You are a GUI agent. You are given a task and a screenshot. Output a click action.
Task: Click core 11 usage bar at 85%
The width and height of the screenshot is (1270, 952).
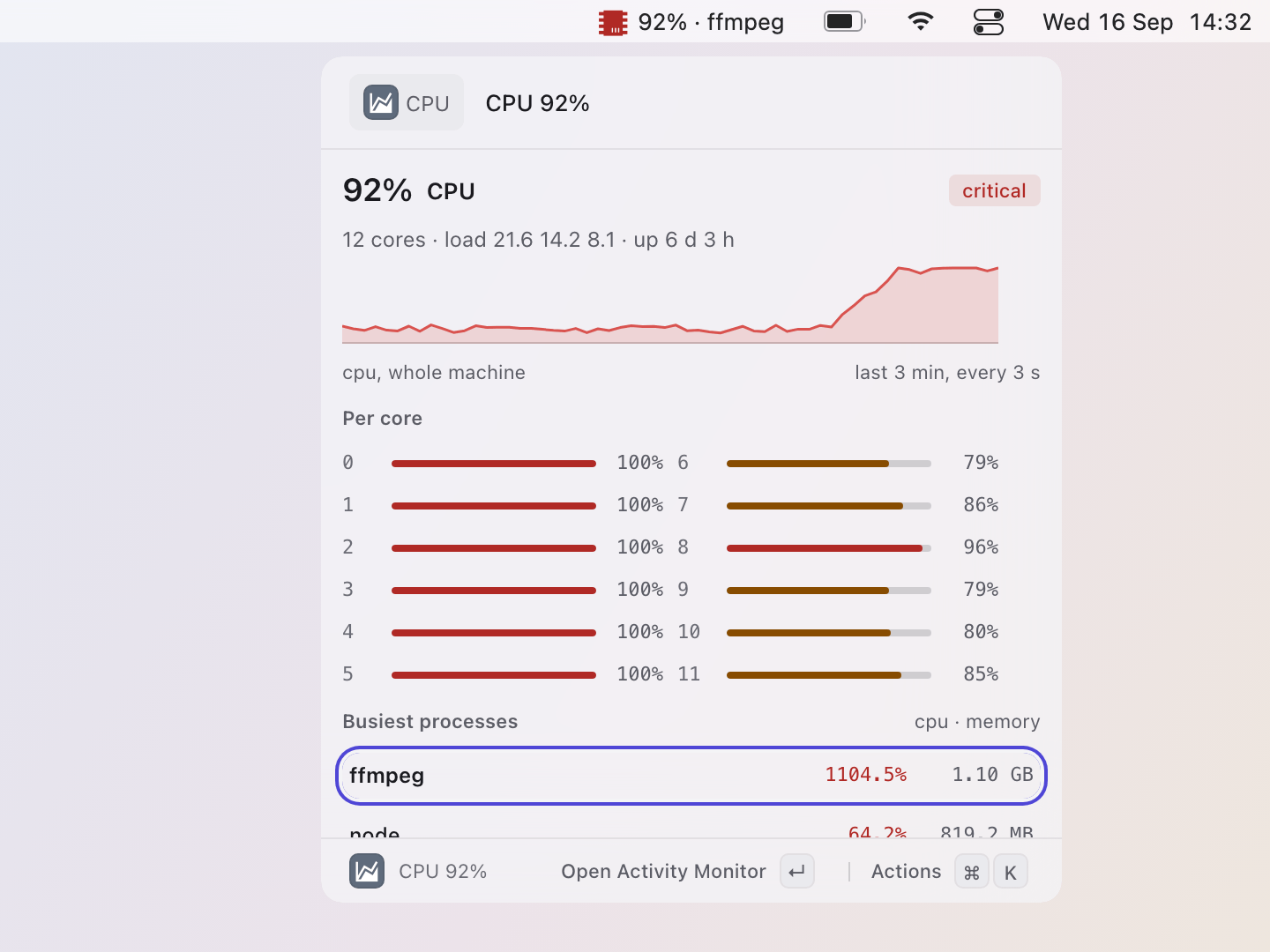point(829,674)
